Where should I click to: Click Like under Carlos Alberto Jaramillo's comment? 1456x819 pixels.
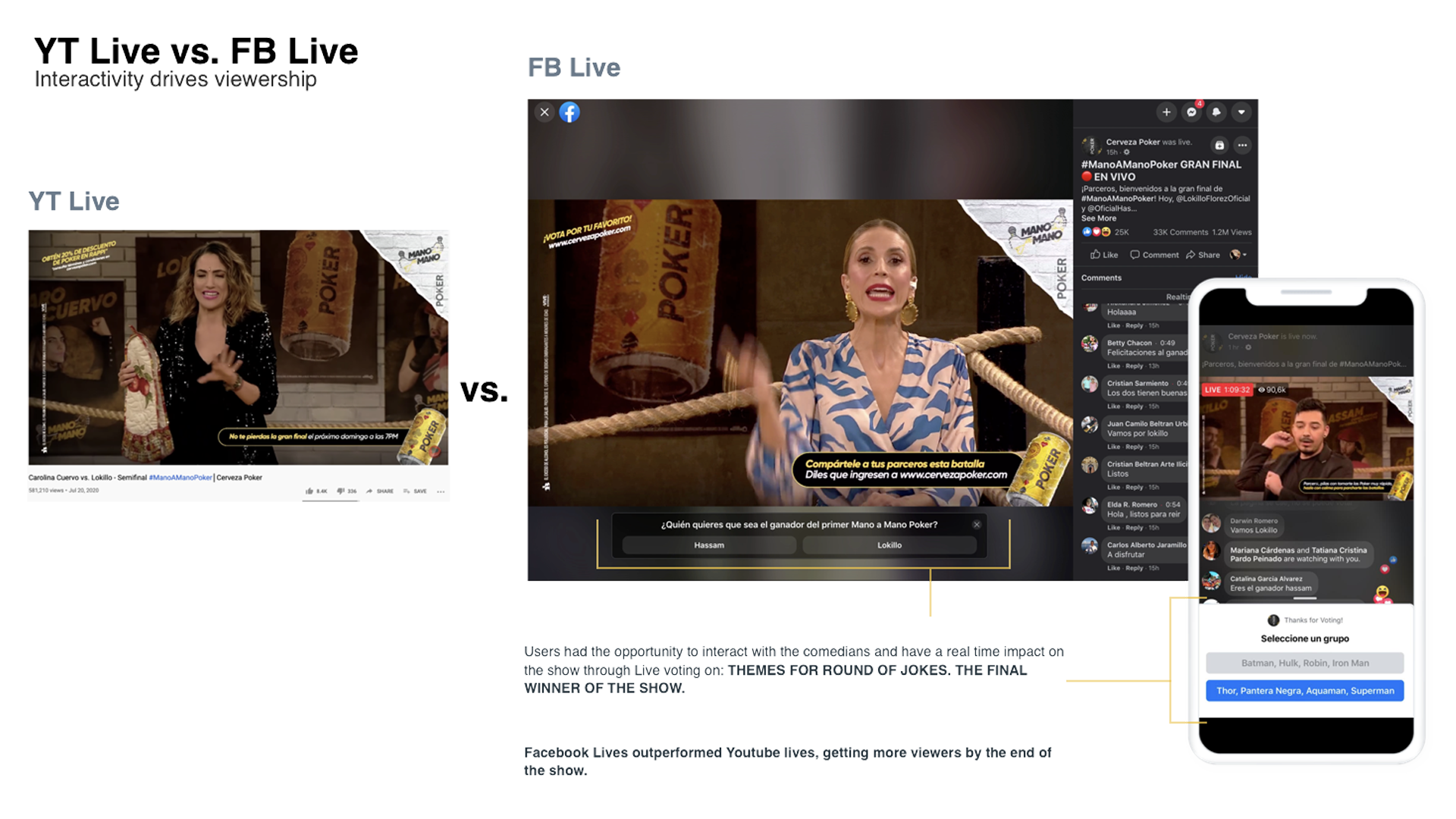[x=1113, y=568]
